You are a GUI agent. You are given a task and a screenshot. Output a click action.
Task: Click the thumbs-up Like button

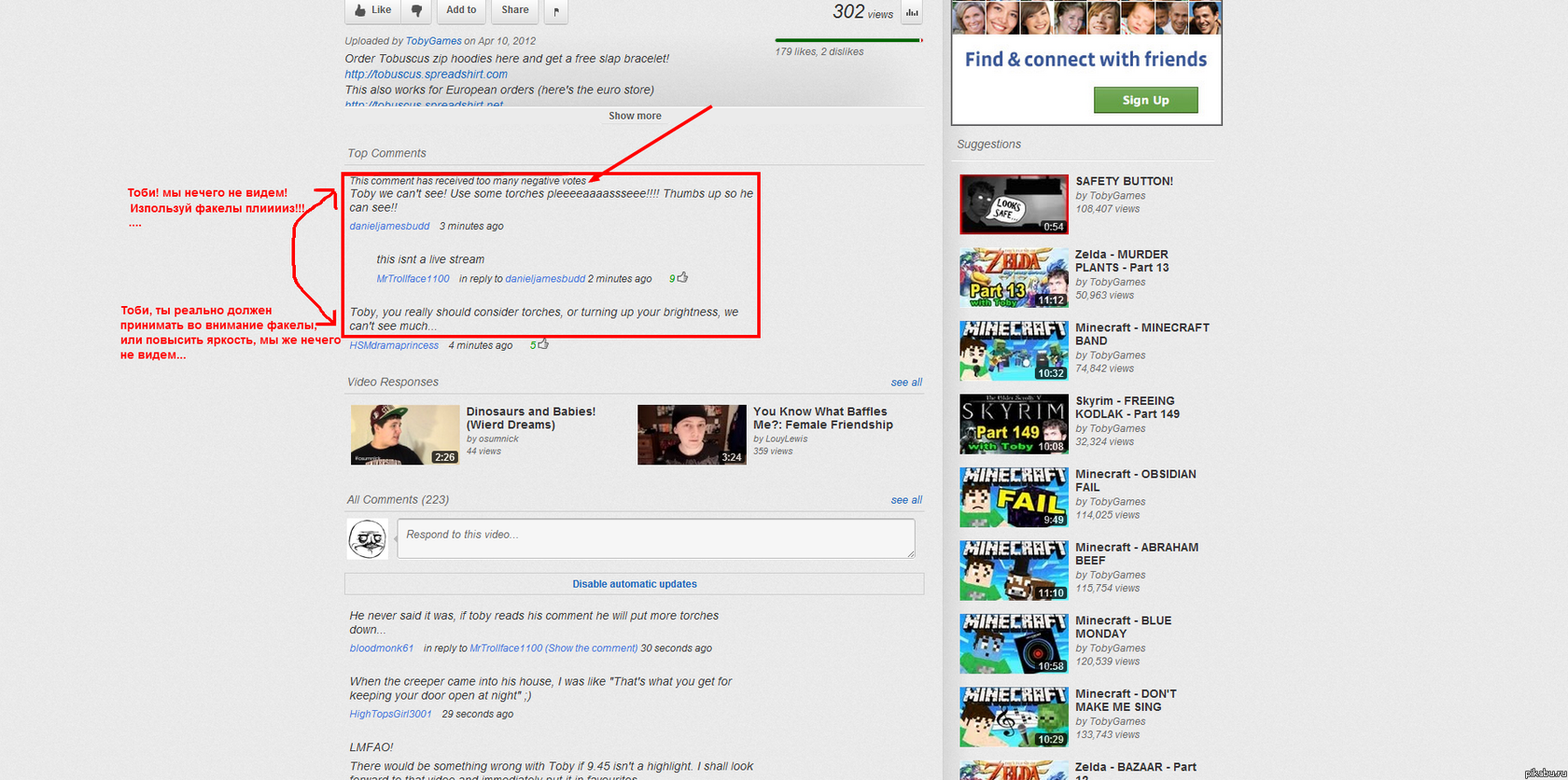pos(372,10)
